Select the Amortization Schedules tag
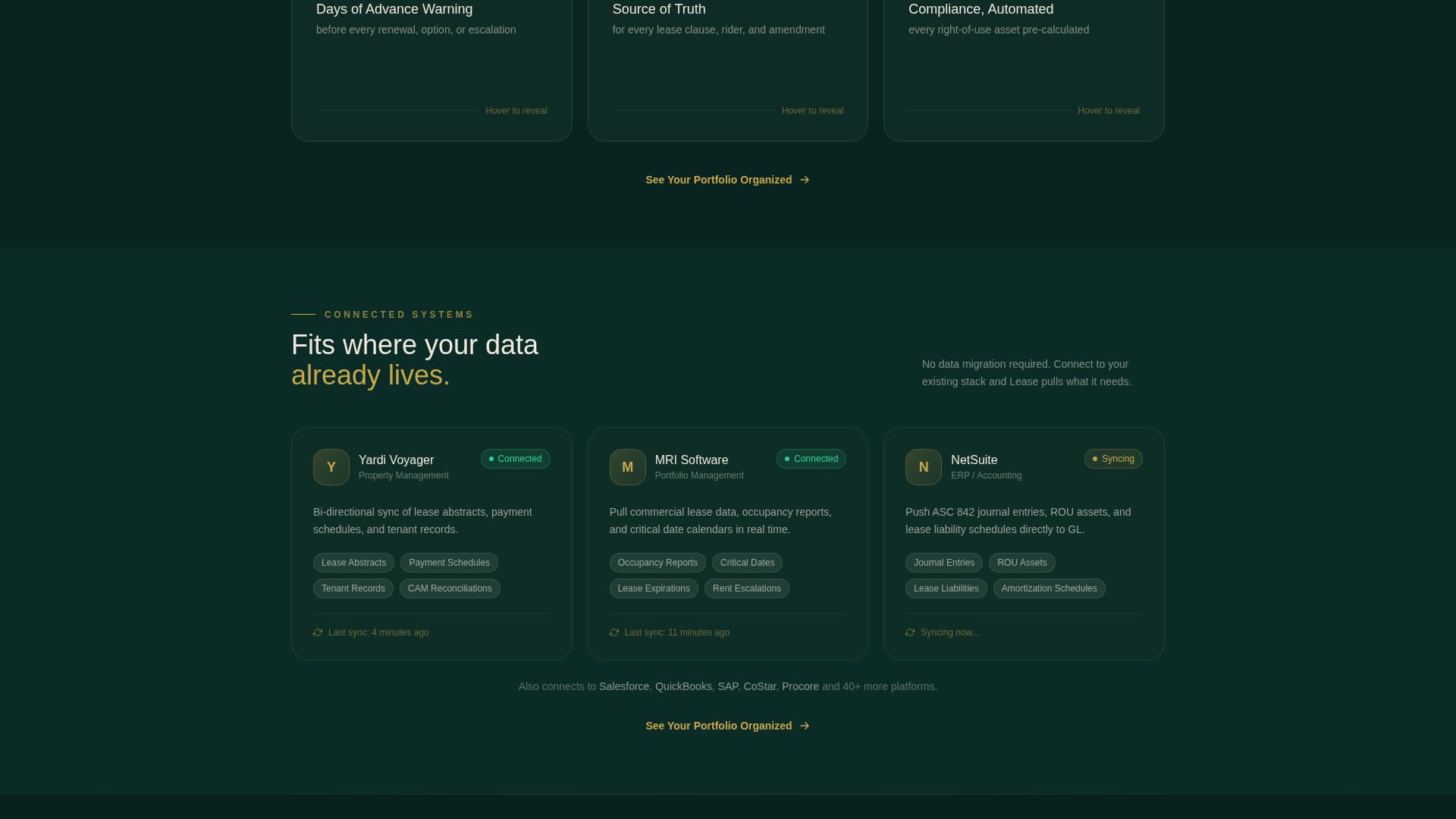This screenshot has height=819, width=1456. click(1050, 588)
